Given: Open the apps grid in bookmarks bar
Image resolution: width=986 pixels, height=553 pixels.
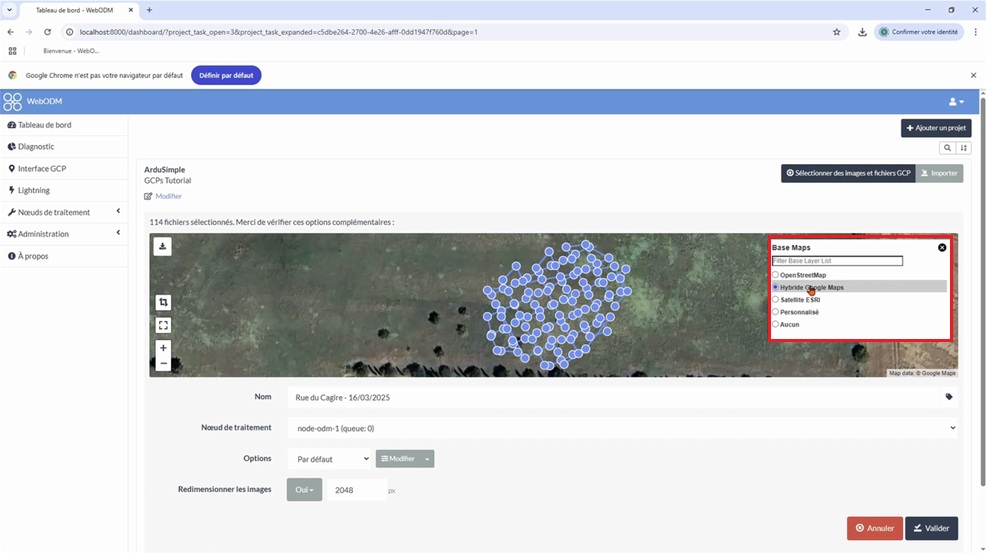Looking at the screenshot, I should [x=12, y=51].
